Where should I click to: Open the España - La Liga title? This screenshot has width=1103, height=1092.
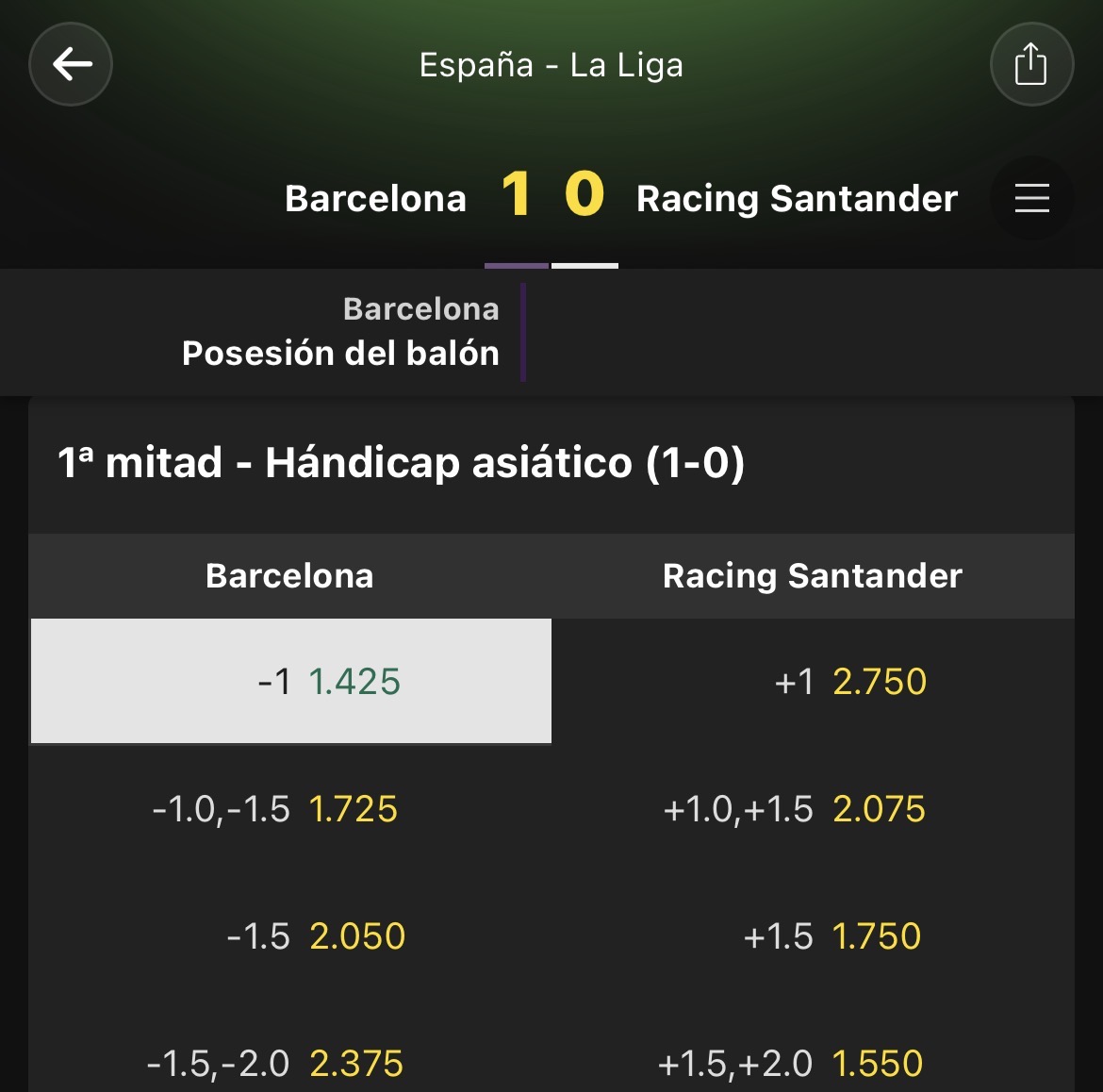(551, 65)
